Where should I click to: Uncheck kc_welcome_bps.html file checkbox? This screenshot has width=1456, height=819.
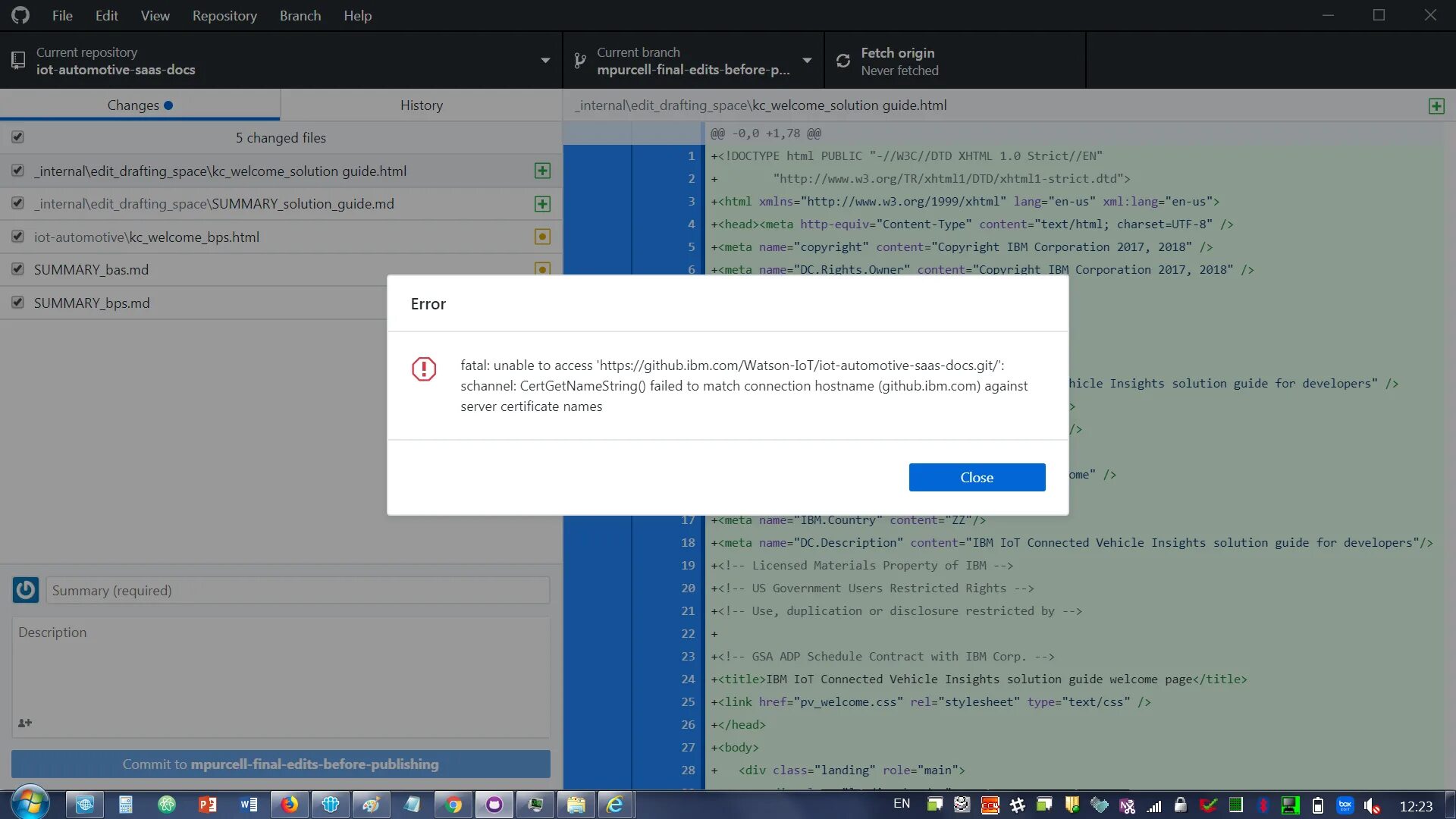17,237
